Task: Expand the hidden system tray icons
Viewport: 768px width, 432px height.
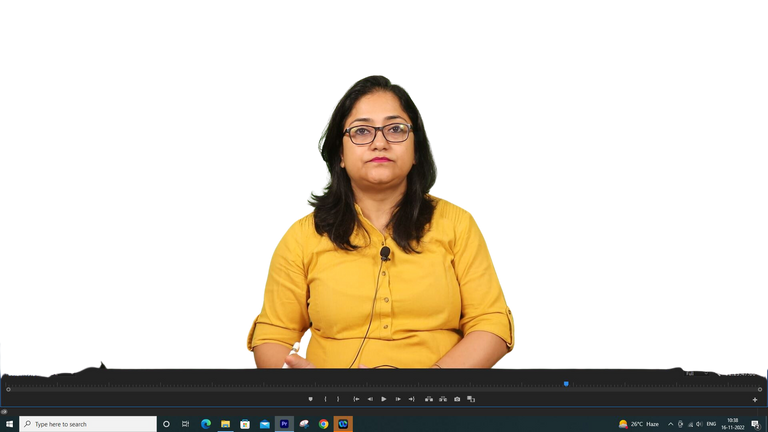Action: [670, 424]
